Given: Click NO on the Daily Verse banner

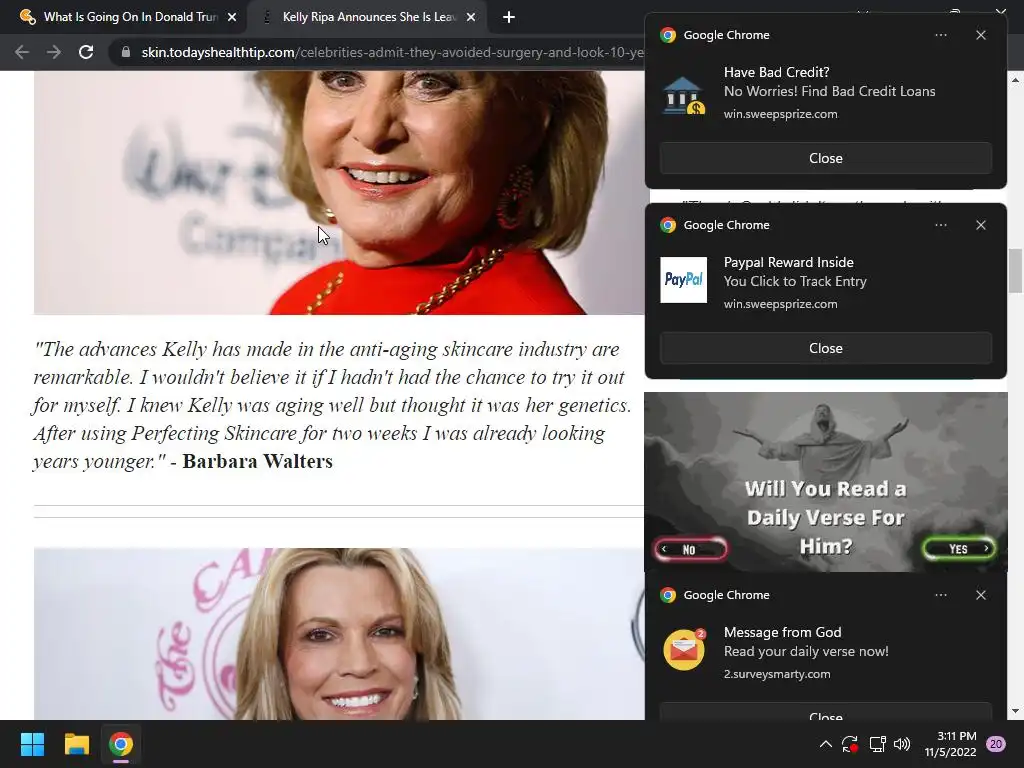Looking at the screenshot, I should [690, 549].
